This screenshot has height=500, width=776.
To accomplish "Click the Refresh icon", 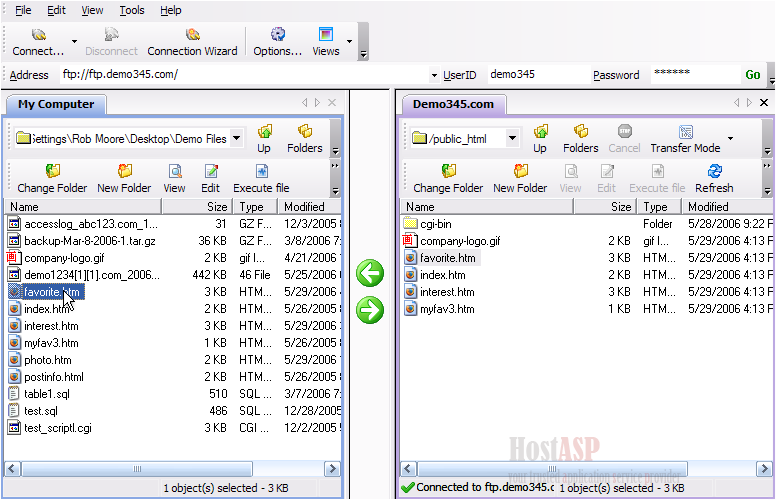I will 714,179.
